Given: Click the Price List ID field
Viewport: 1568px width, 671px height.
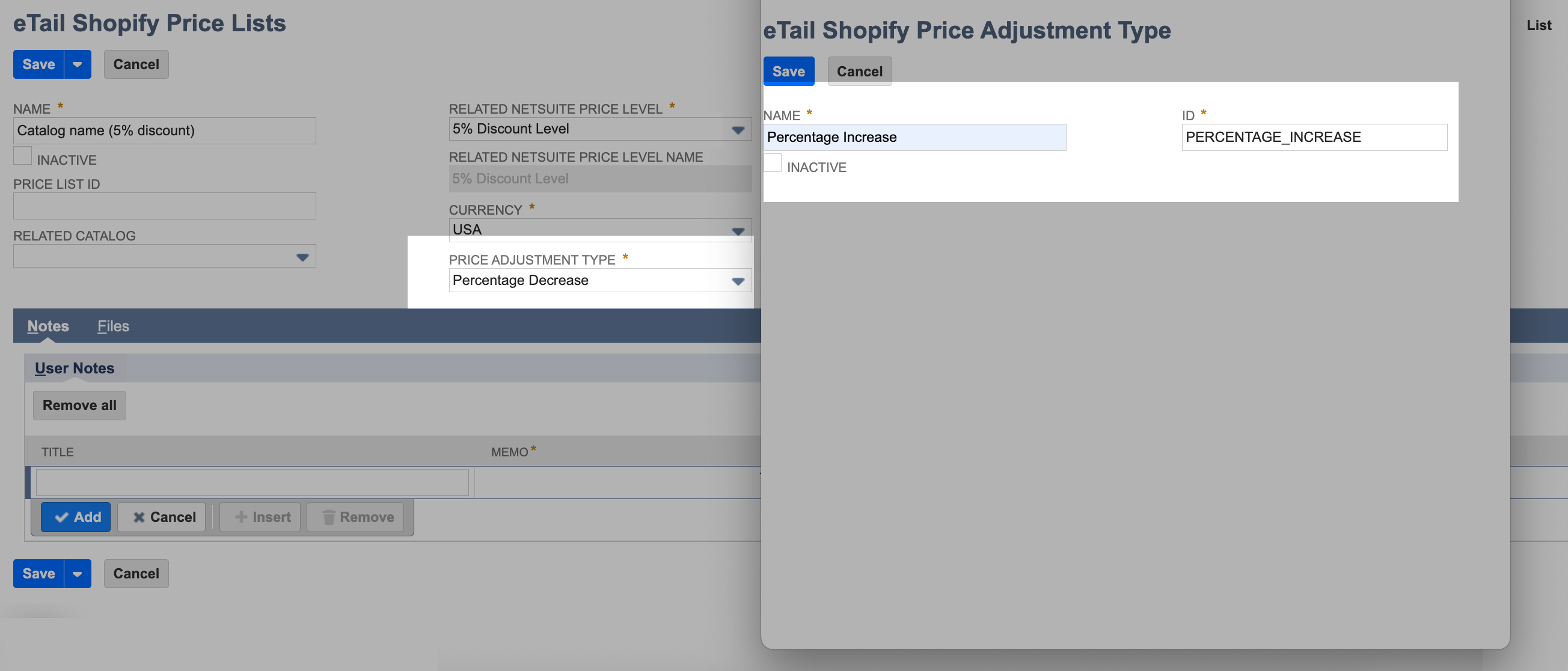Looking at the screenshot, I should tap(164, 206).
